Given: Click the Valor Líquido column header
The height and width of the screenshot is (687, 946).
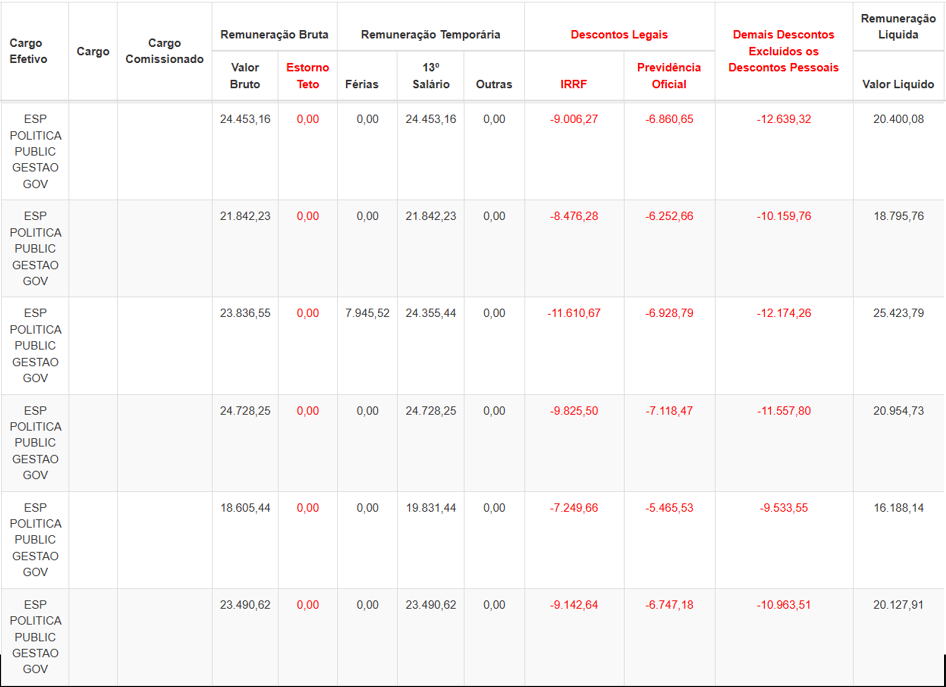Looking at the screenshot, I should (x=898, y=84).
